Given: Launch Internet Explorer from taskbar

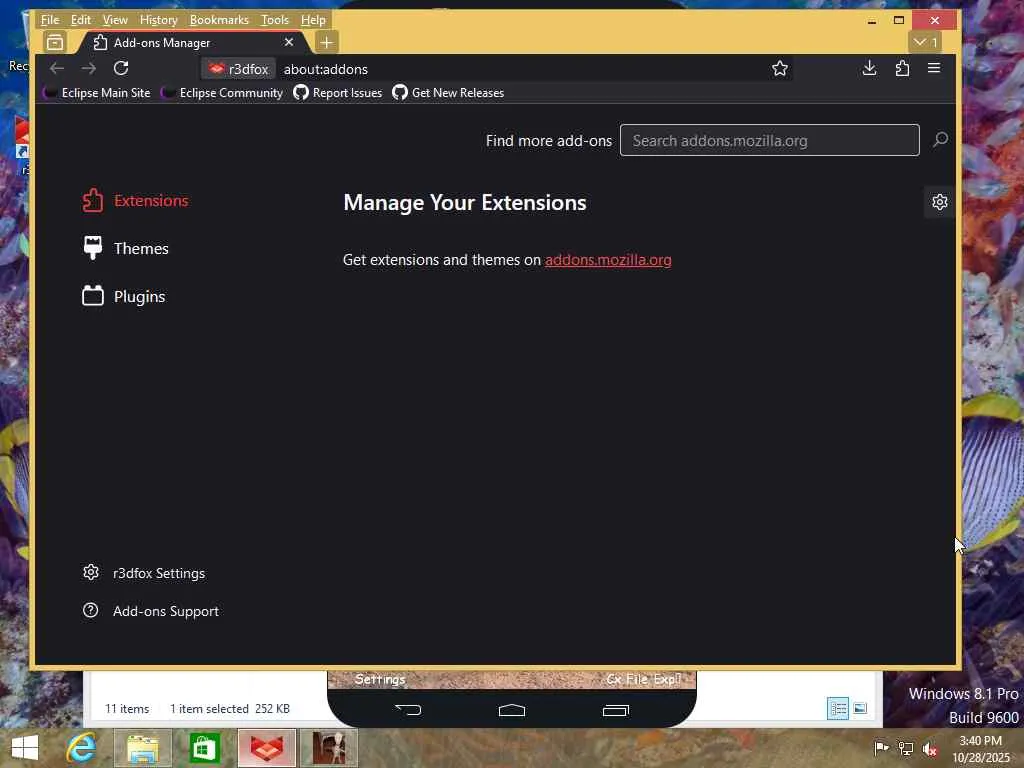Looking at the screenshot, I should (x=82, y=748).
